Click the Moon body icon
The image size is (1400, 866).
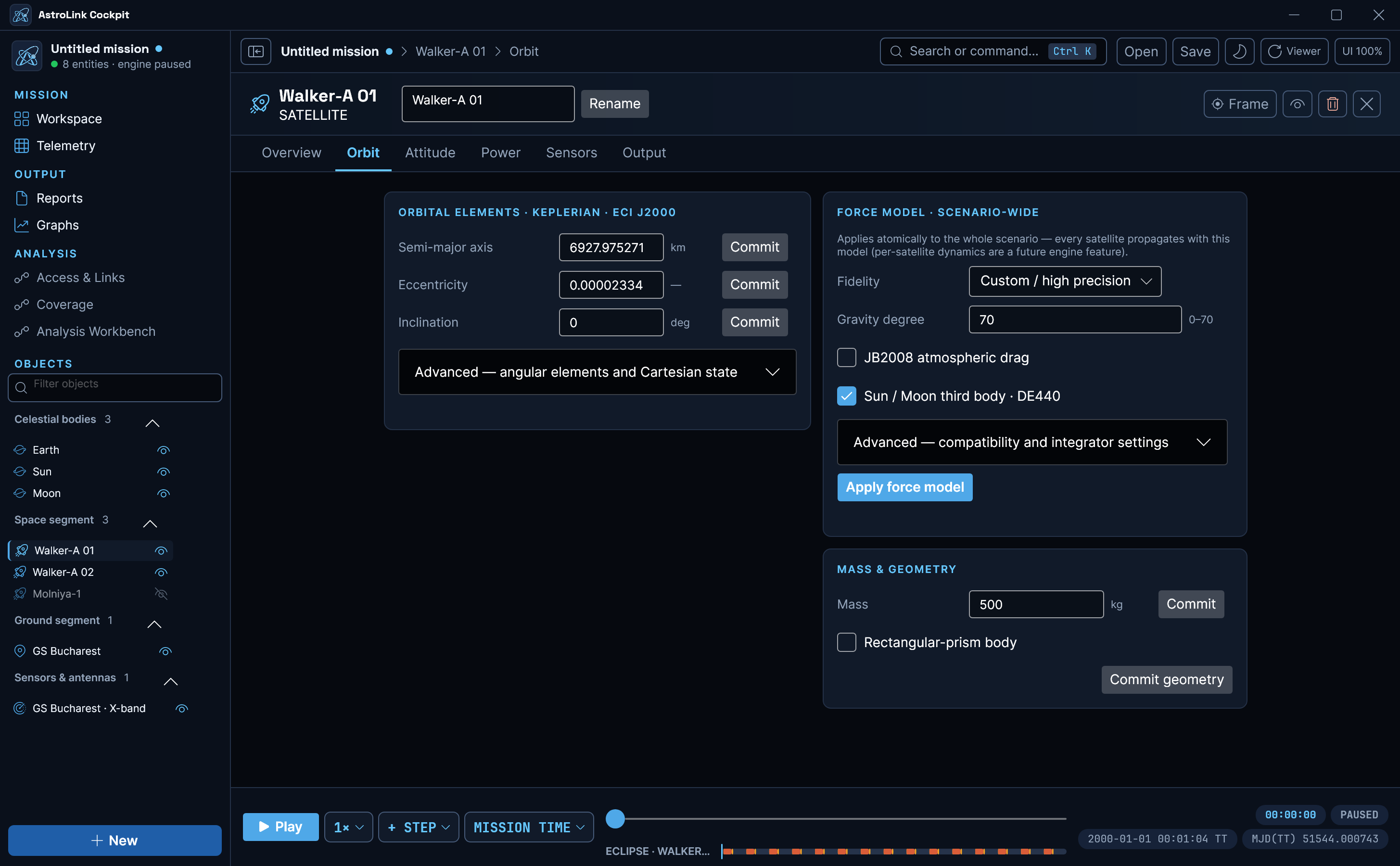coord(19,493)
